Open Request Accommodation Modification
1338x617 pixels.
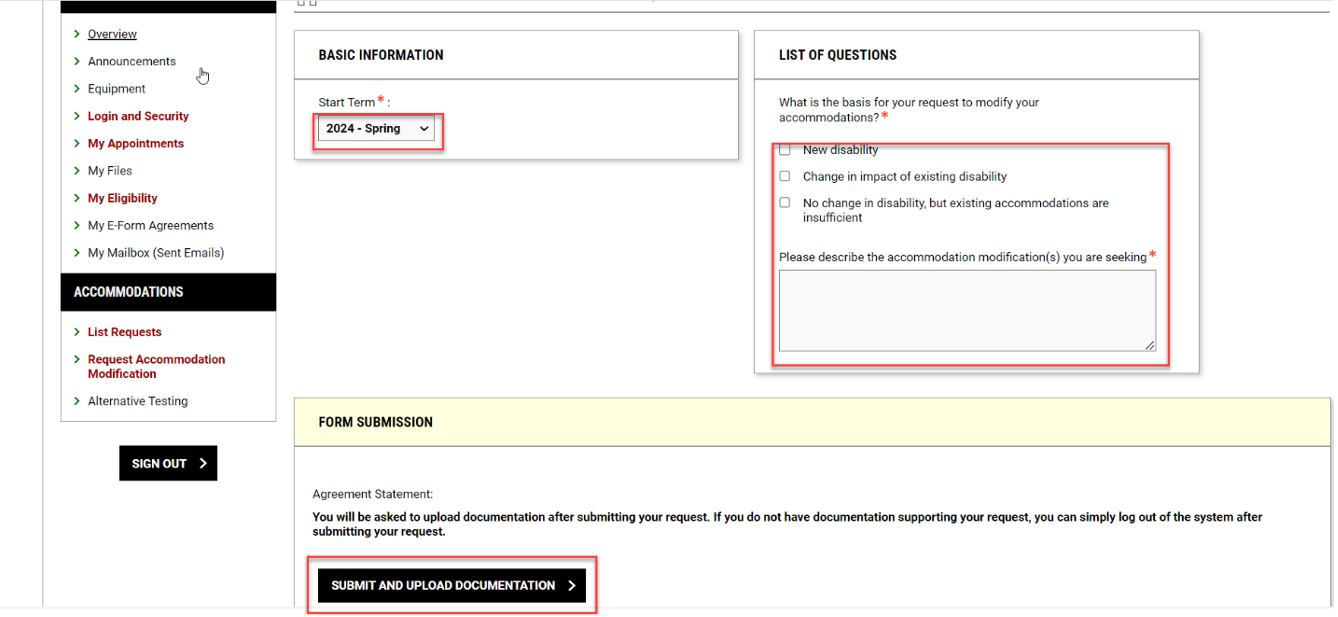156,366
